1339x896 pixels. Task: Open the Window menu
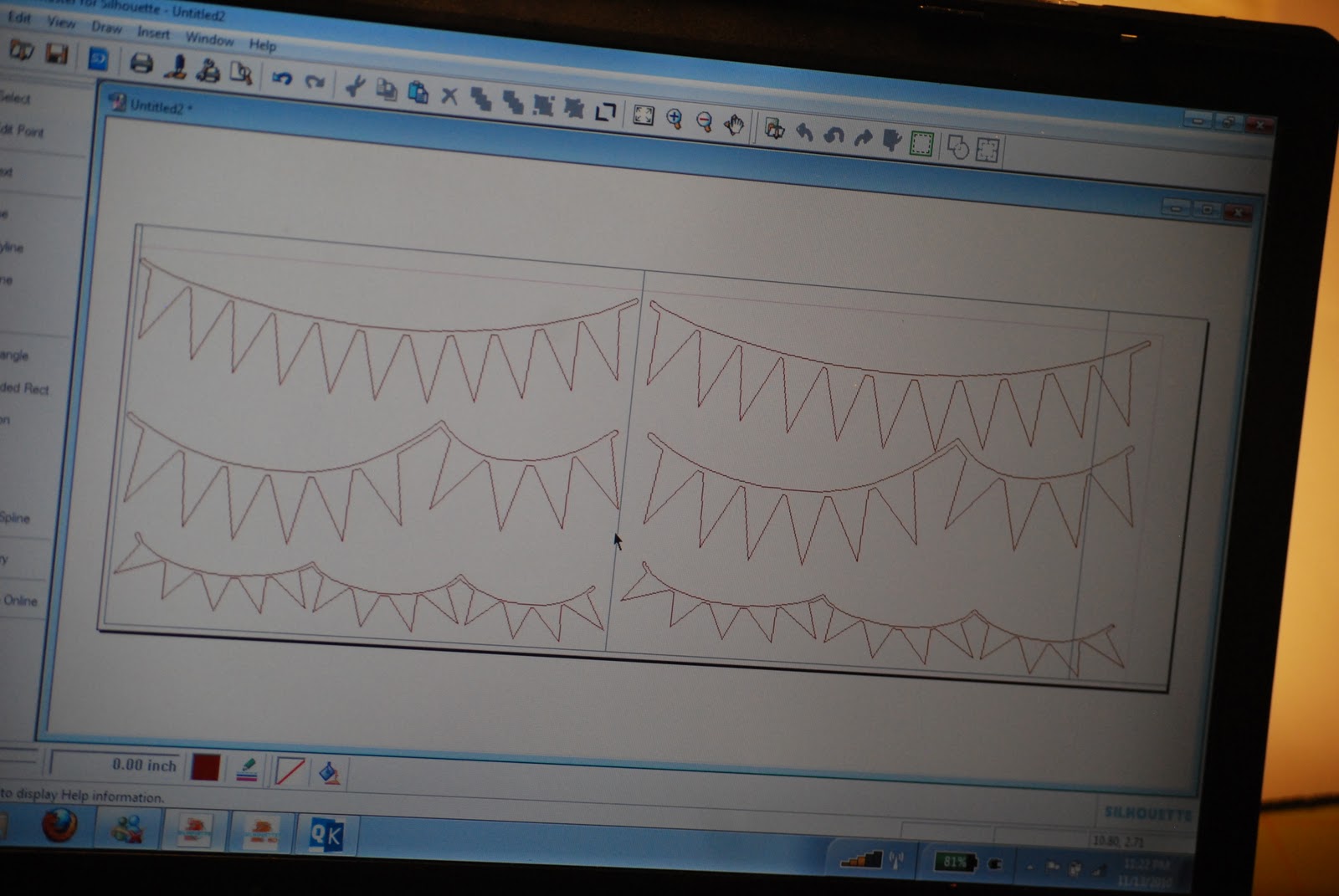pyautogui.click(x=209, y=39)
